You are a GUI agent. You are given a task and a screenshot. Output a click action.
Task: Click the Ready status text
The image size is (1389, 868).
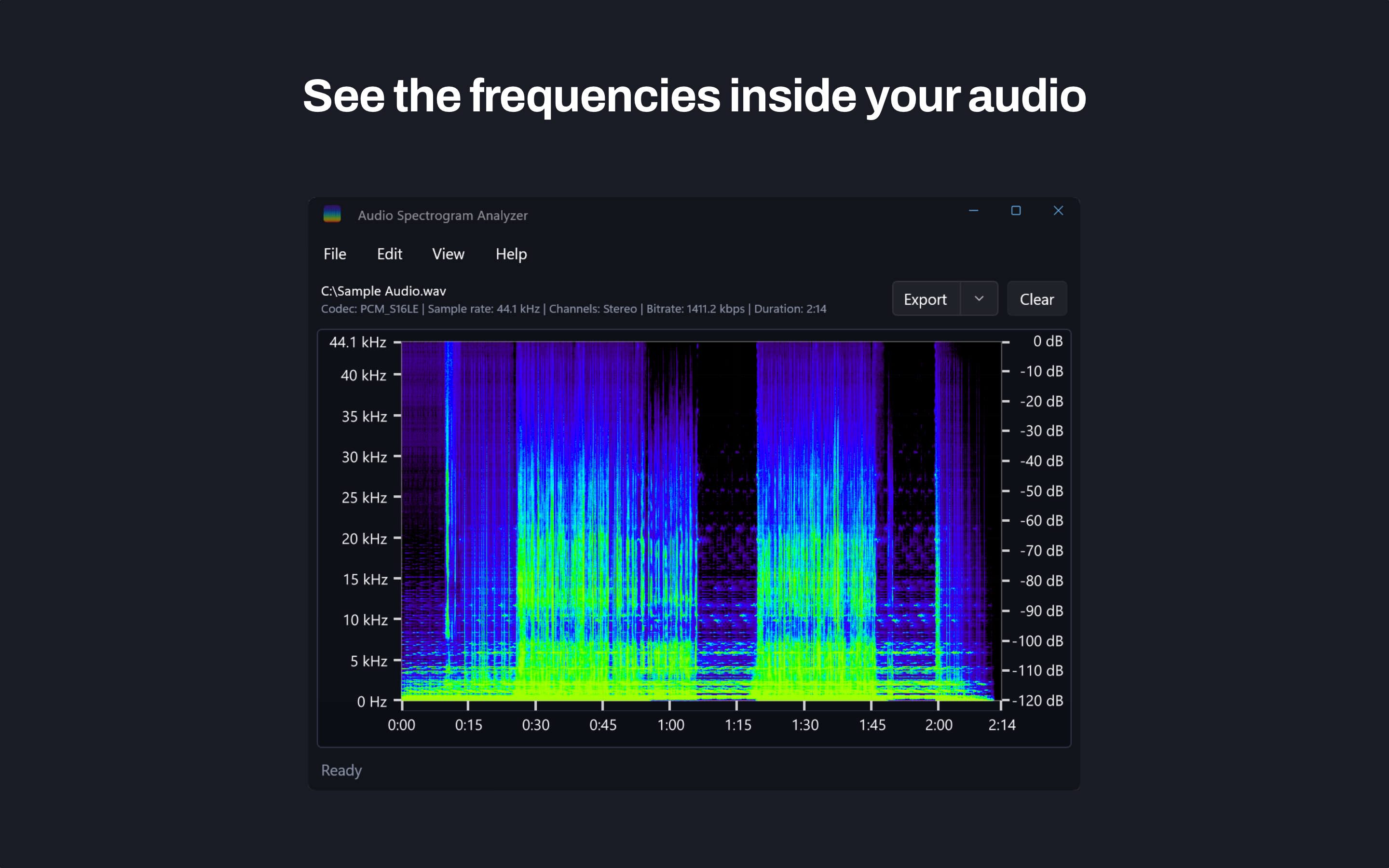click(x=341, y=771)
